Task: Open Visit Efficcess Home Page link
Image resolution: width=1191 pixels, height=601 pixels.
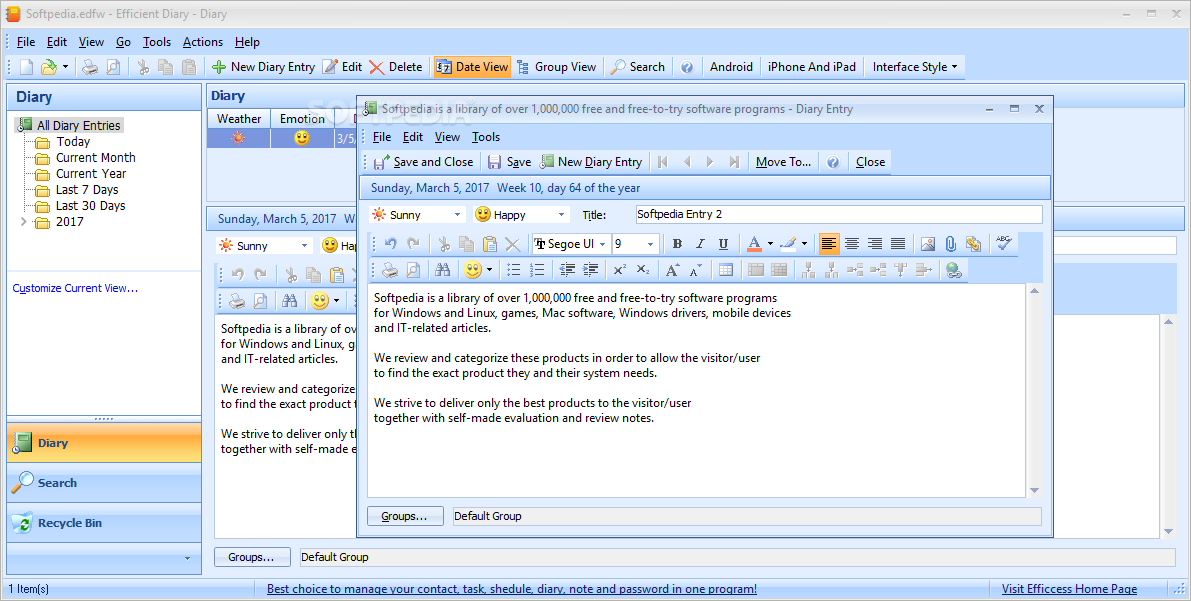Action: (x=1069, y=589)
